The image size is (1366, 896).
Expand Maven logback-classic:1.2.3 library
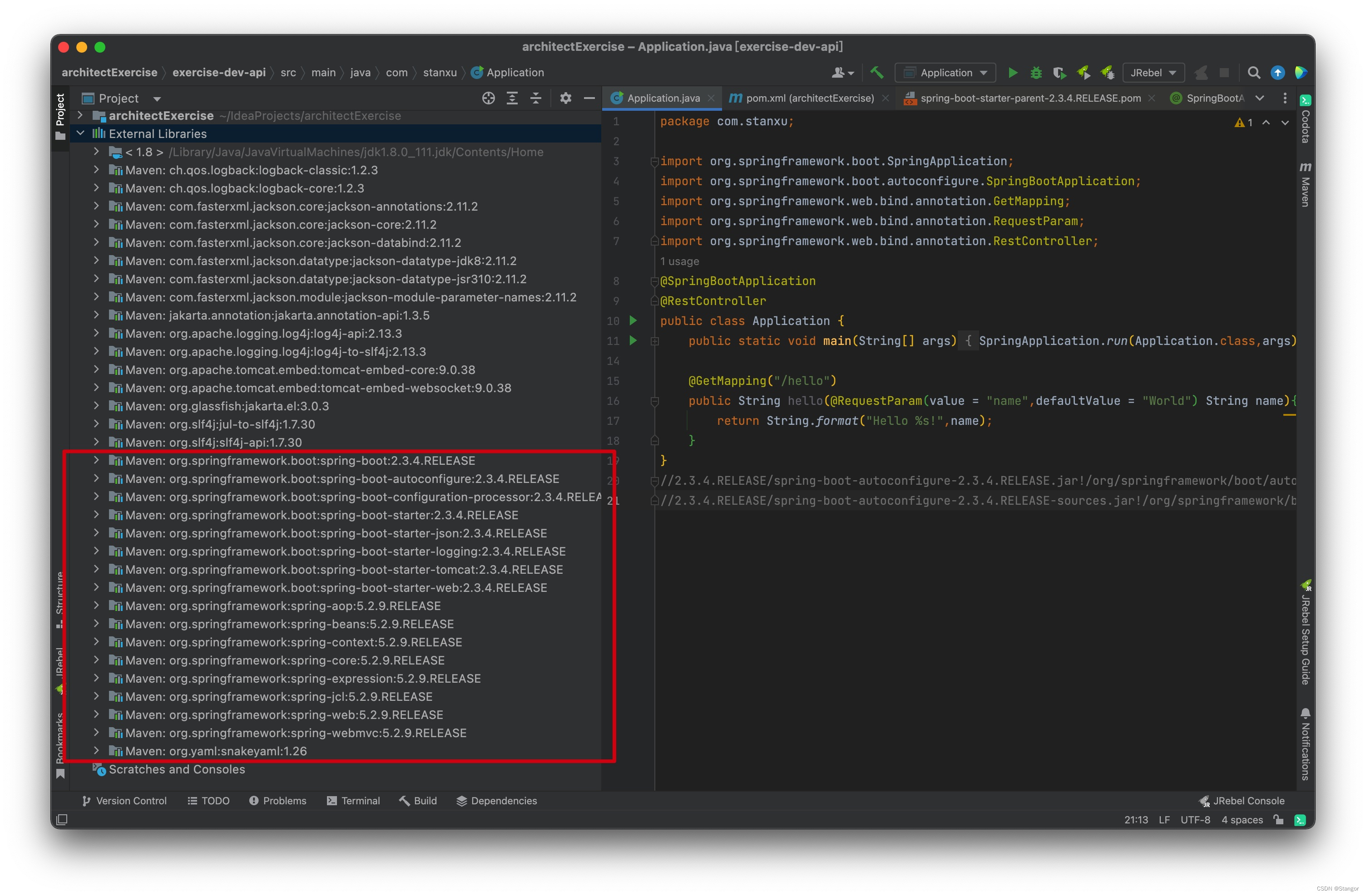96,170
